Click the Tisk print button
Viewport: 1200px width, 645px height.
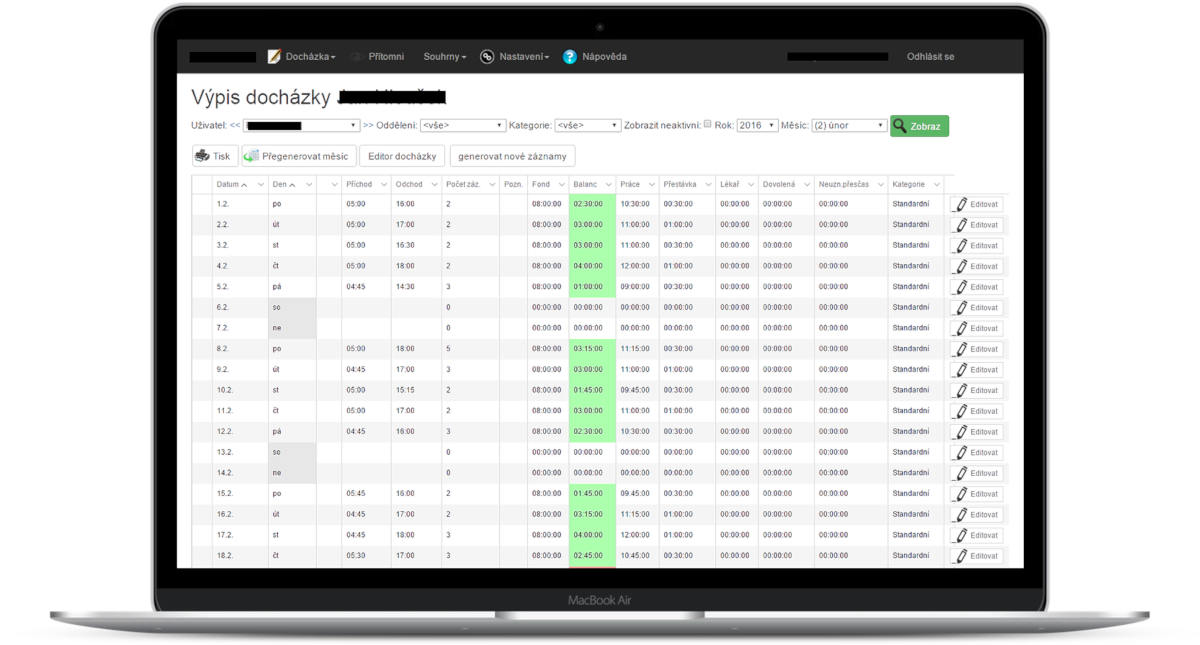point(213,156)
